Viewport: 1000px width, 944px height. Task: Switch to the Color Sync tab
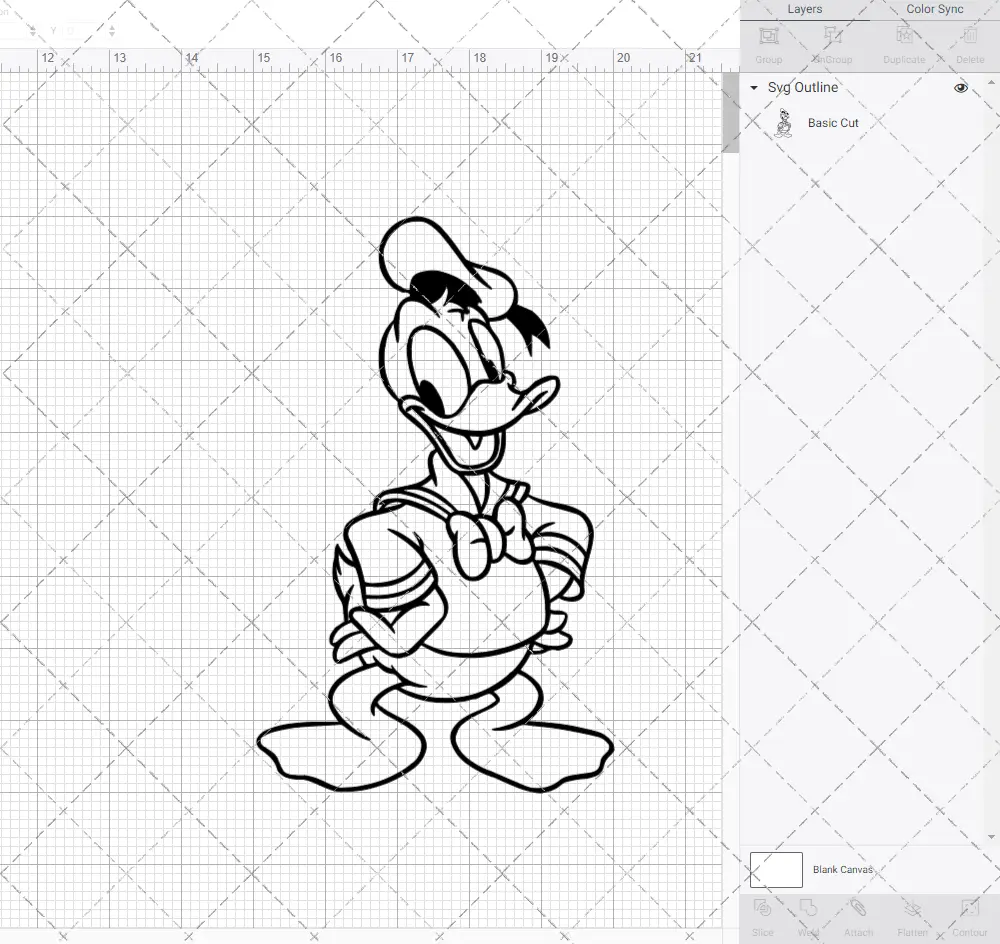click(934, 9)
